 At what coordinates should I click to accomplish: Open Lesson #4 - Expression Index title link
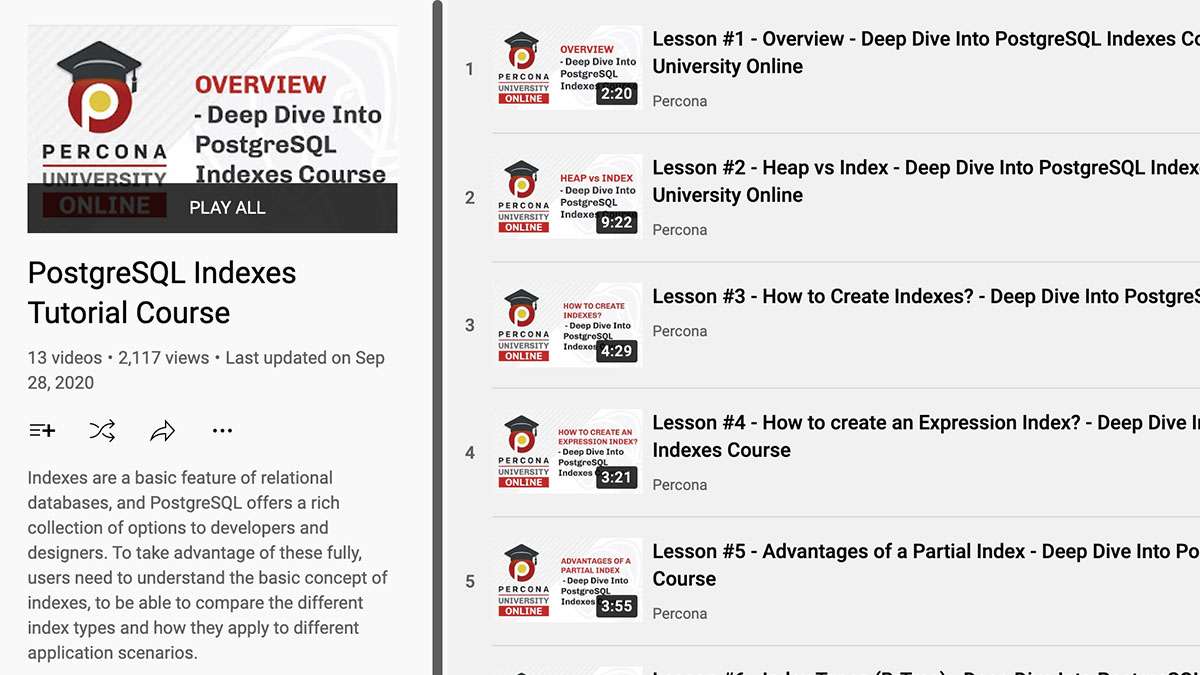click(x=926, y=437)
